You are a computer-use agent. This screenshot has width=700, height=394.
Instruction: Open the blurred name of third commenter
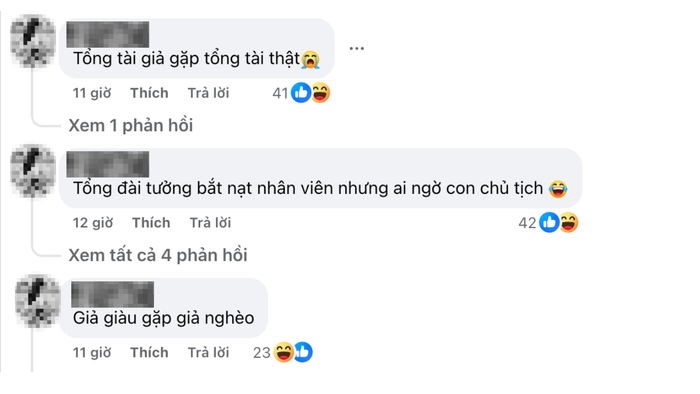(112, 294)
